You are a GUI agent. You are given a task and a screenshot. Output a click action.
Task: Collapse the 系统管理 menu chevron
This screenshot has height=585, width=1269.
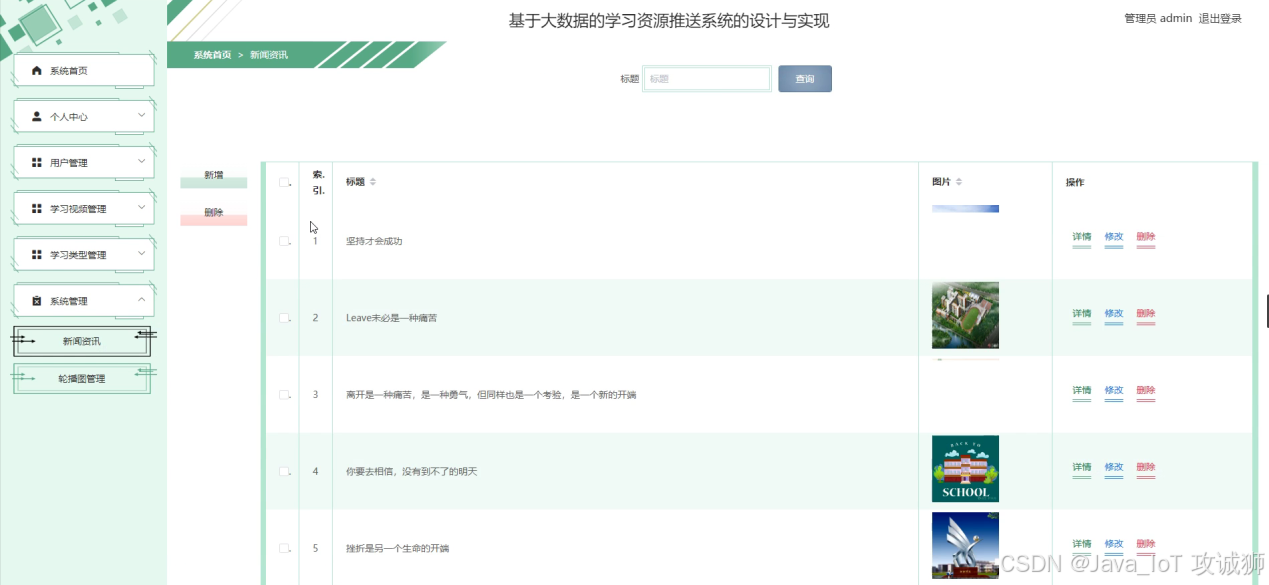[x=141, y=299]
